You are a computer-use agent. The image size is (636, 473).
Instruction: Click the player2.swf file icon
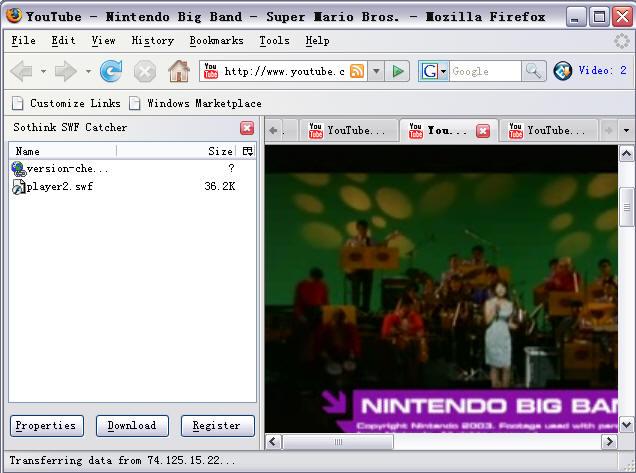coord(19,187)
